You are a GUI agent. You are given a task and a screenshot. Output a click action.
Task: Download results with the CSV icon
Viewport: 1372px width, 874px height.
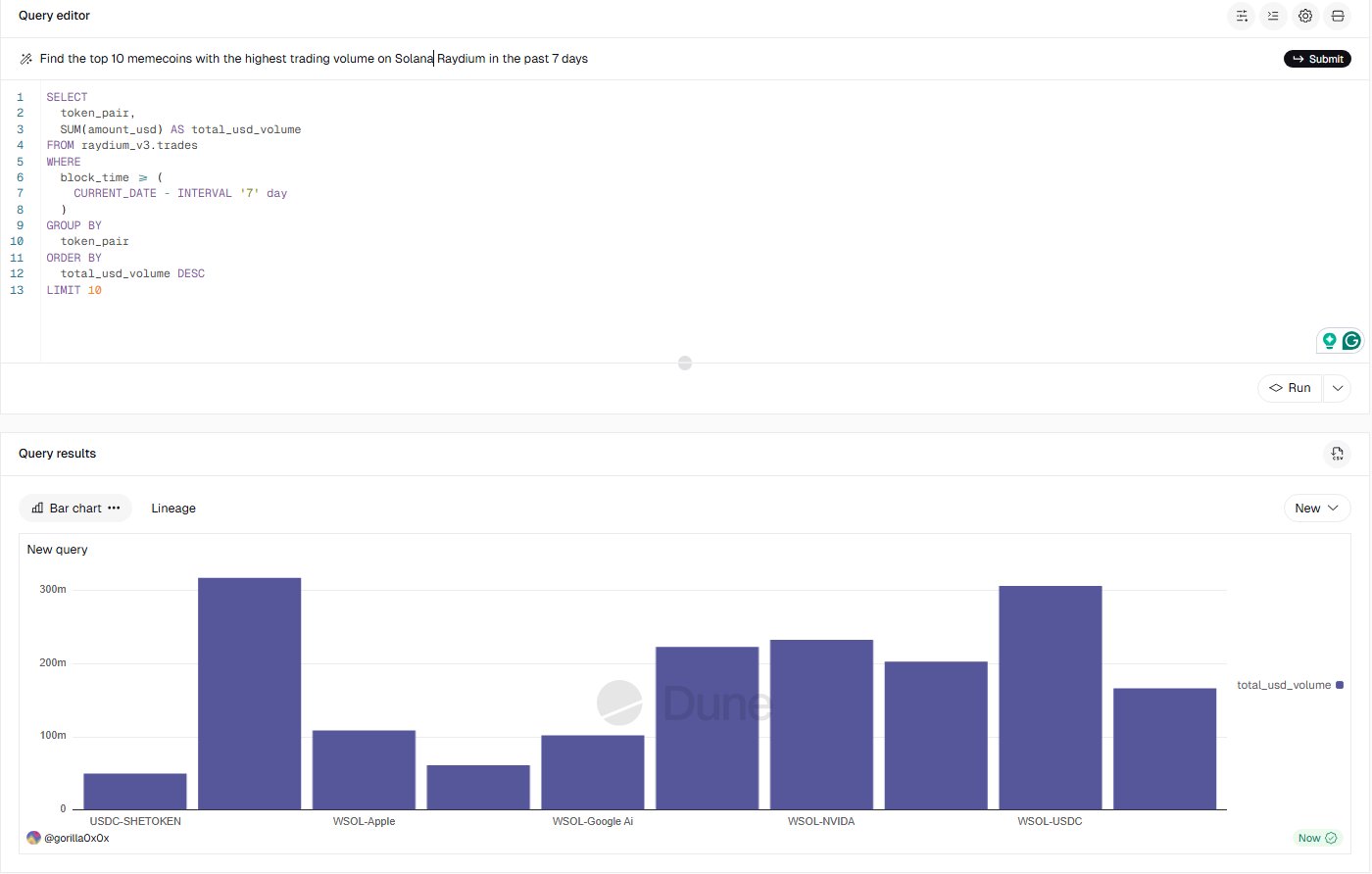[1337, 454]
